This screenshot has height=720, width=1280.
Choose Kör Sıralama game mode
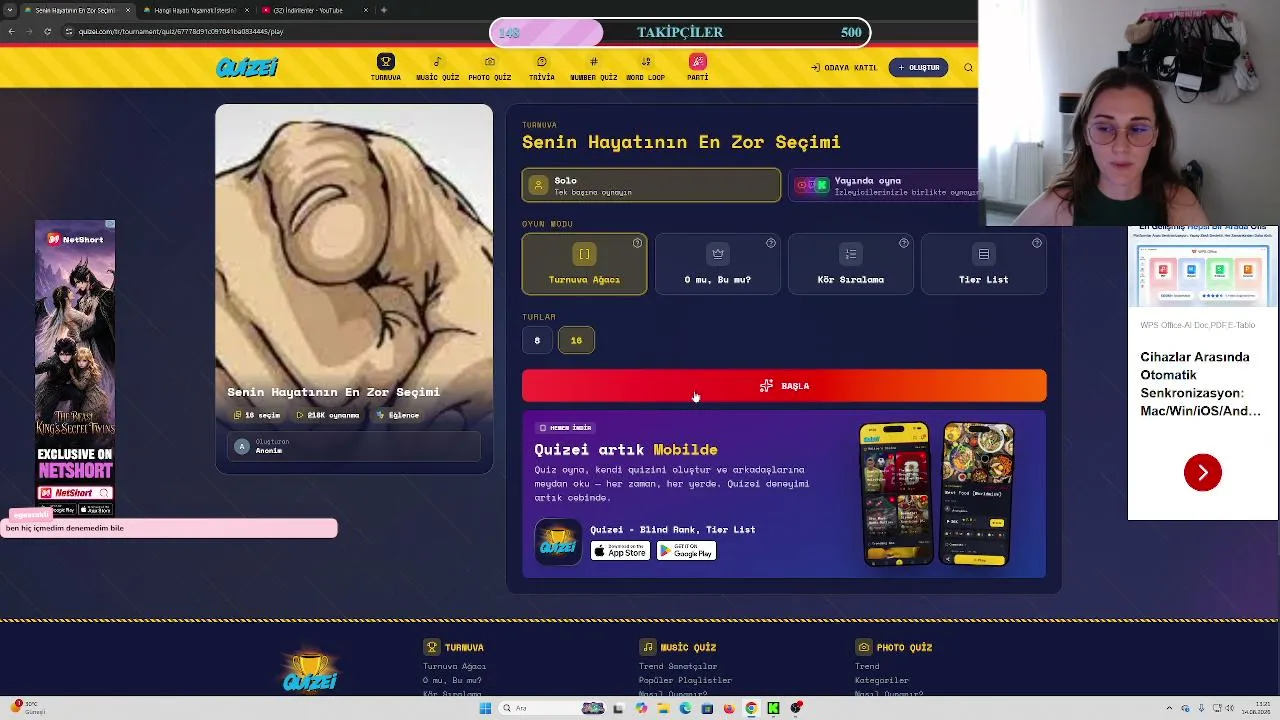pos(850,264)
